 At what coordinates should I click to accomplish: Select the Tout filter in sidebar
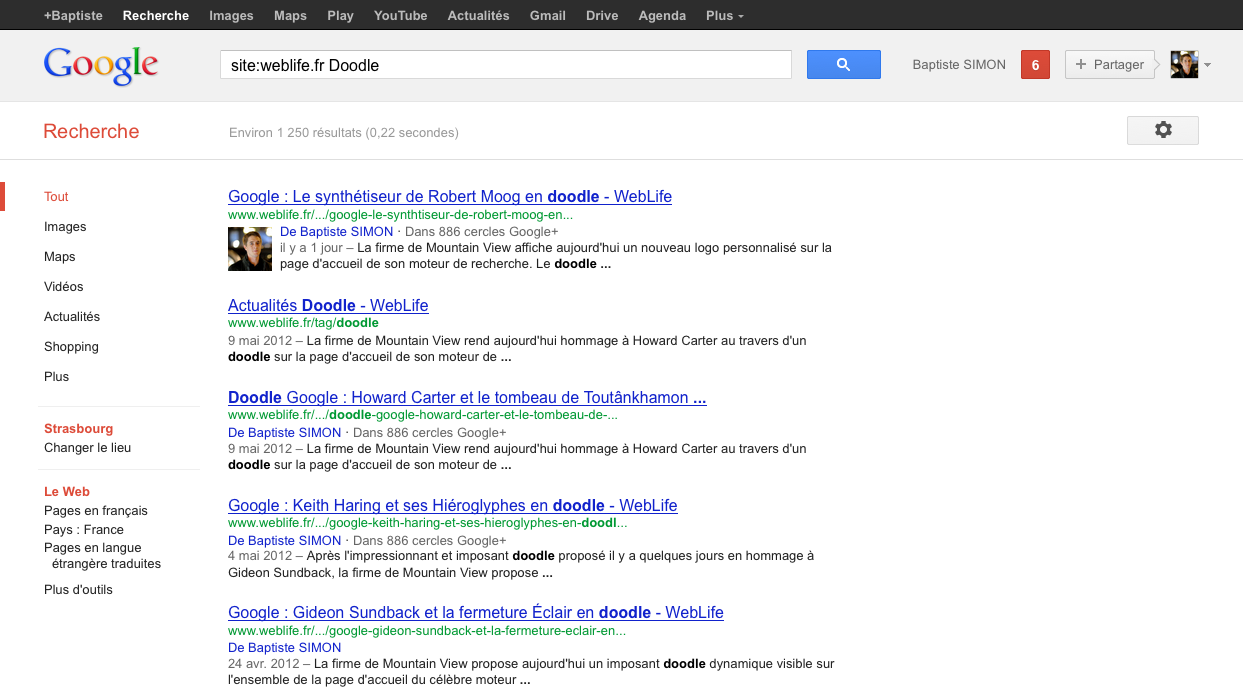click(56, 197)
